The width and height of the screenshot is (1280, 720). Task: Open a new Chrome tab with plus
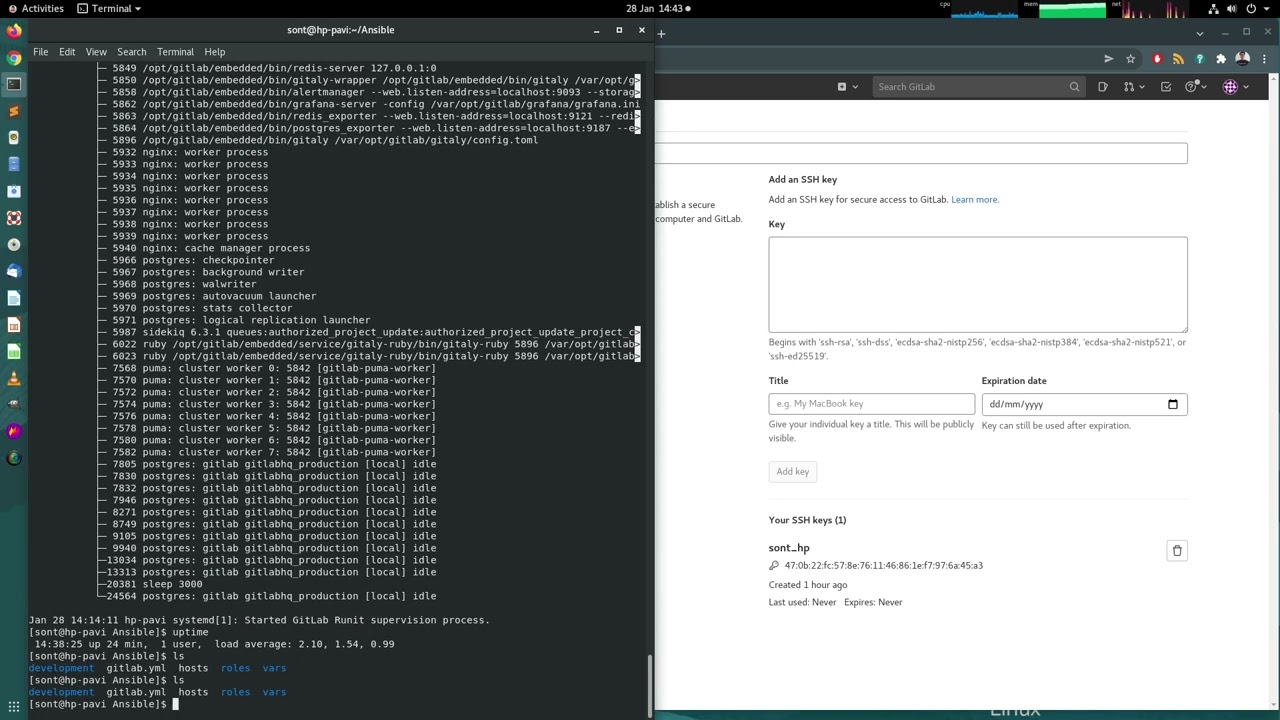[x=661, y=33]
